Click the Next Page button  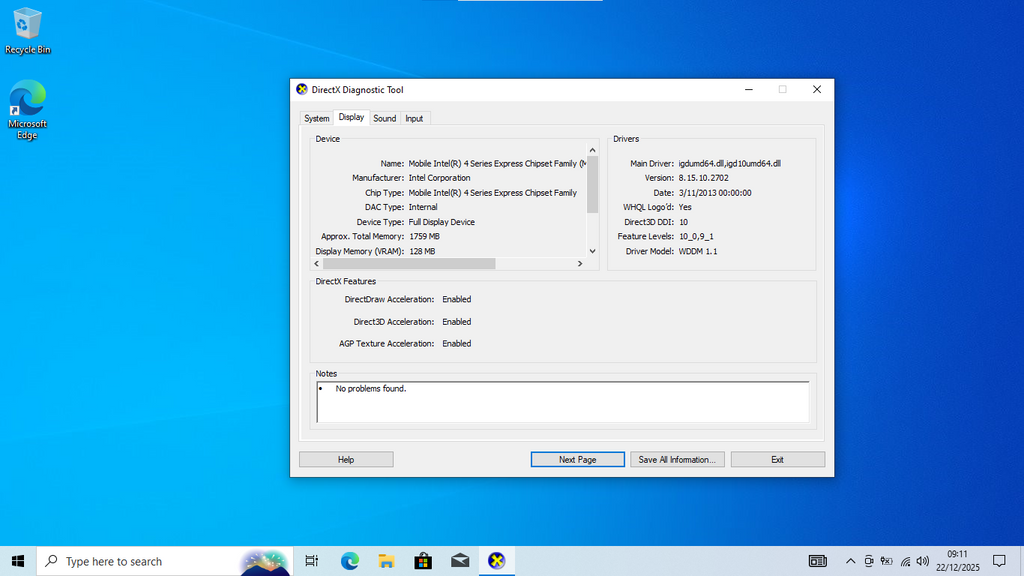[577, 459]
